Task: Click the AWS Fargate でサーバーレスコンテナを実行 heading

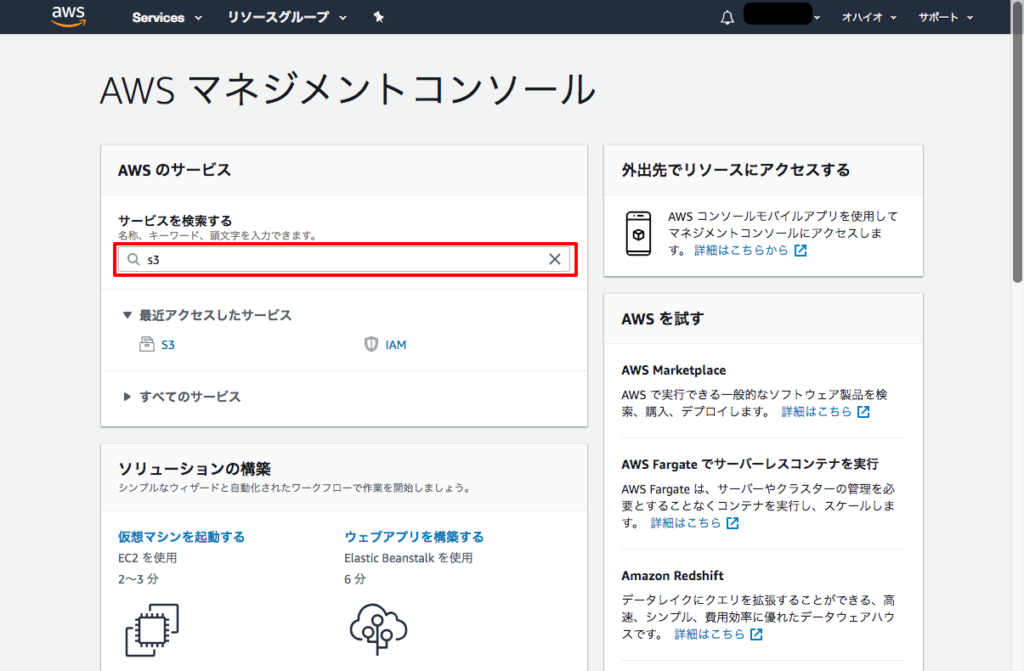Action: 750,464
